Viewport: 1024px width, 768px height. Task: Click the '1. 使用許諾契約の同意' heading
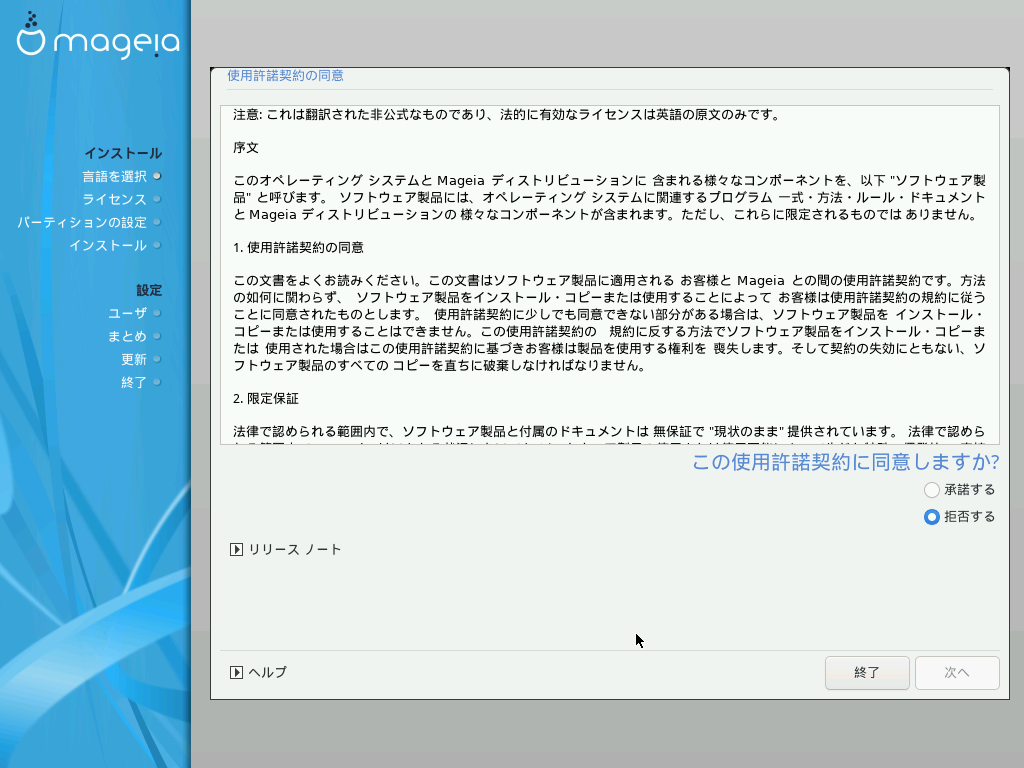[298, 248]
